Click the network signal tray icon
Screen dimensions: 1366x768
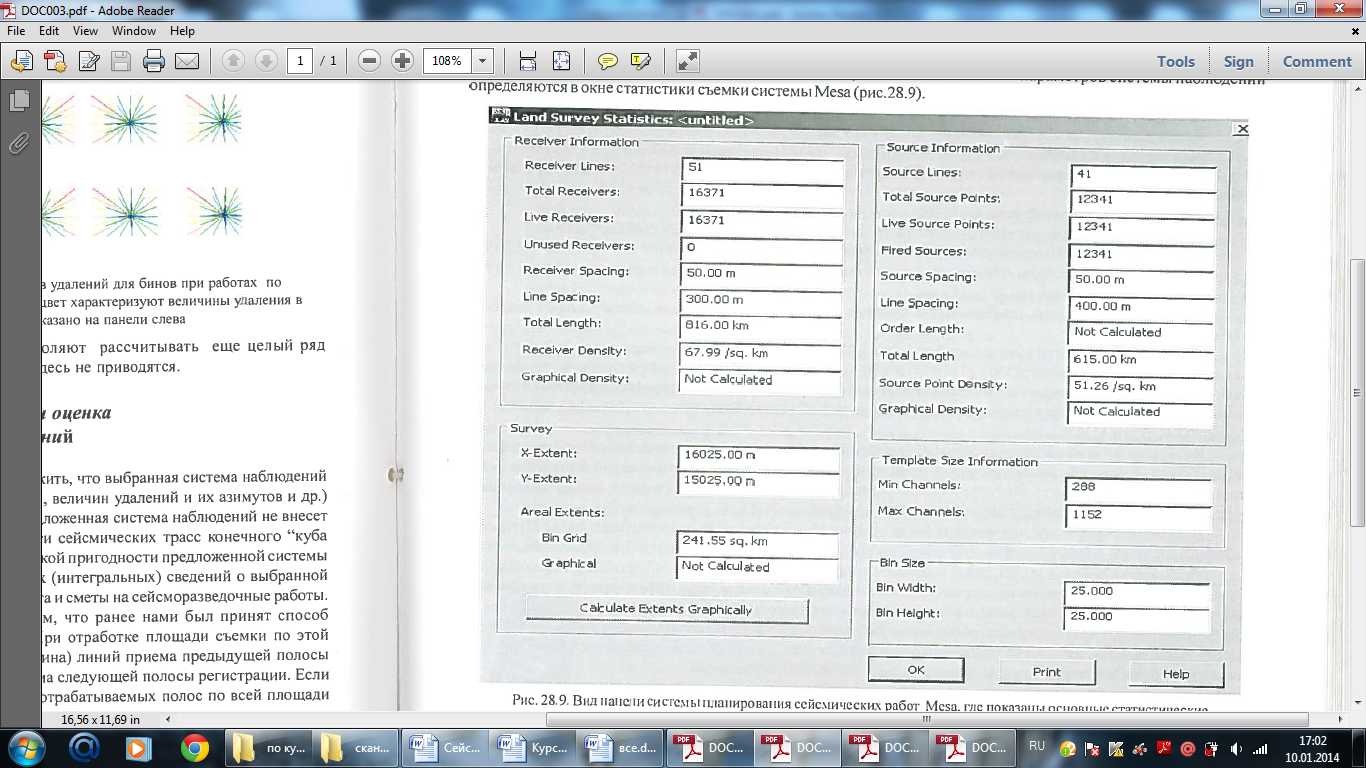pyautogui.click(x=1261, y=748)
